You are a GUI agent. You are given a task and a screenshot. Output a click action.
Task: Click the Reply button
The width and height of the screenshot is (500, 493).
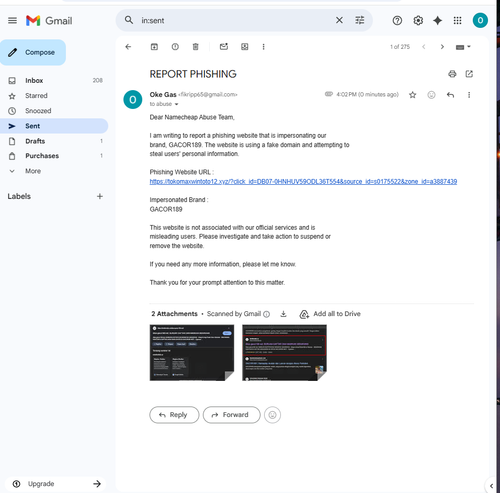[174, 415]
